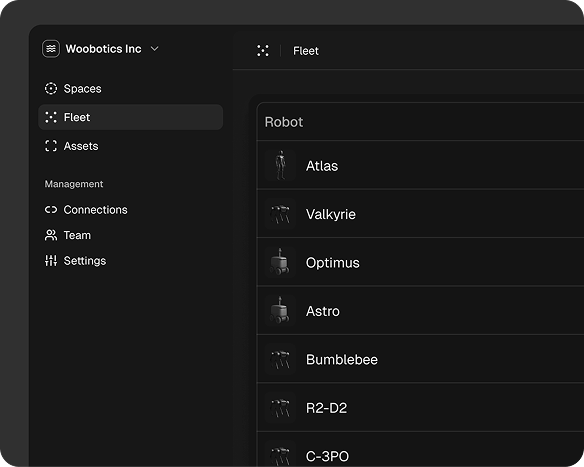Select the C-3PO robot name
Image resolution: width=584 pixels, height=467 pixels.
coord(327,456)
